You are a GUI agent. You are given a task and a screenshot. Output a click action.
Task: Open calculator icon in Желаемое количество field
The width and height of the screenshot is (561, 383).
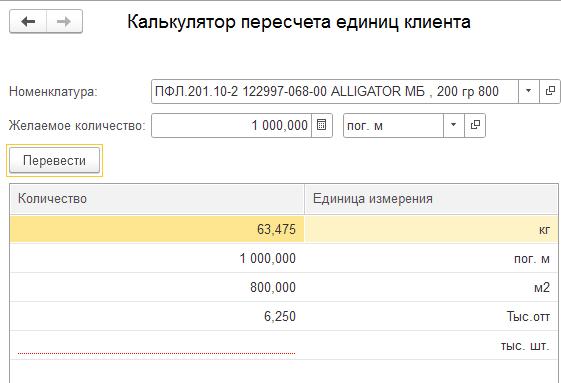(x=322, y=125)
